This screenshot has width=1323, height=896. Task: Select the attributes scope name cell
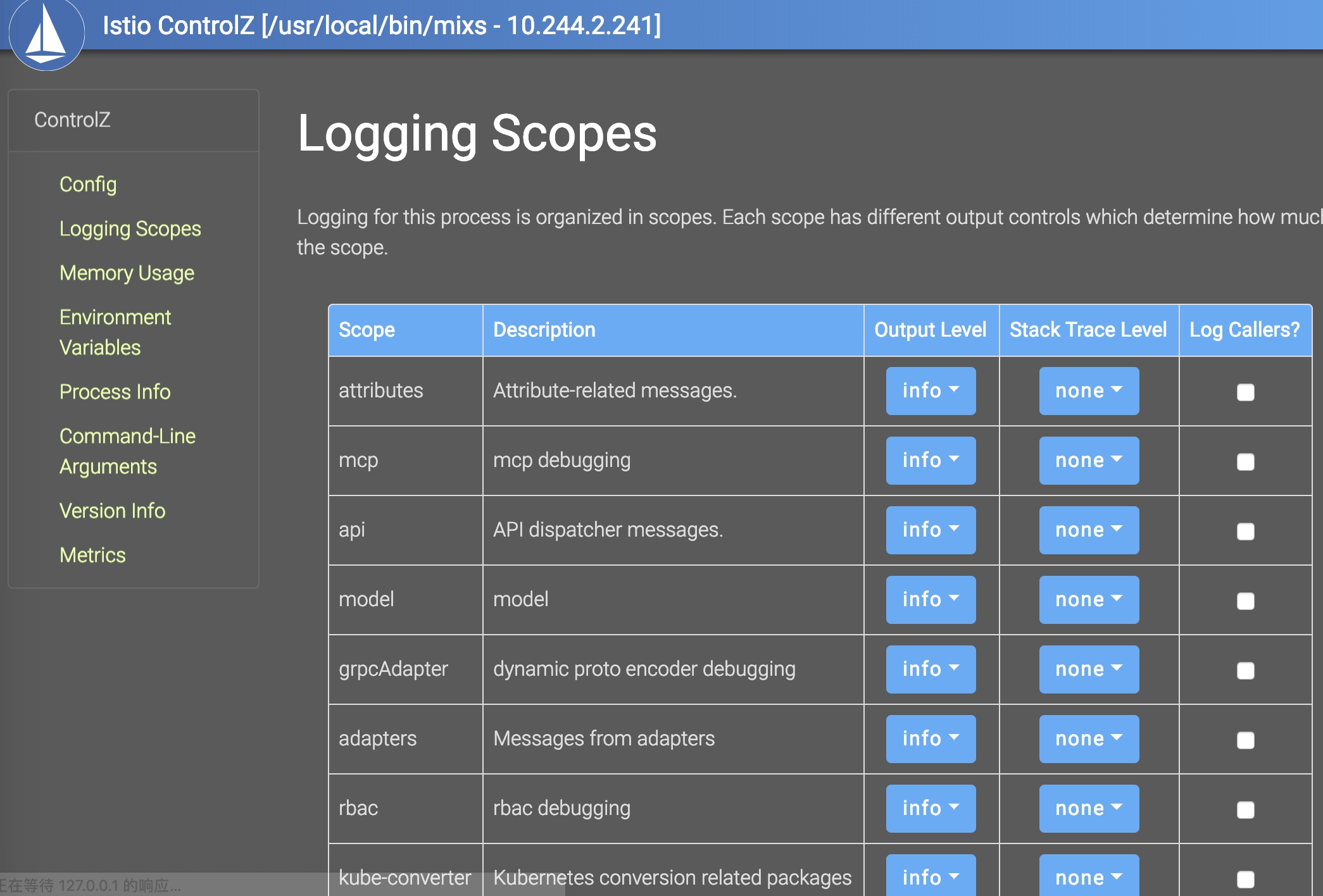[406, 391]
